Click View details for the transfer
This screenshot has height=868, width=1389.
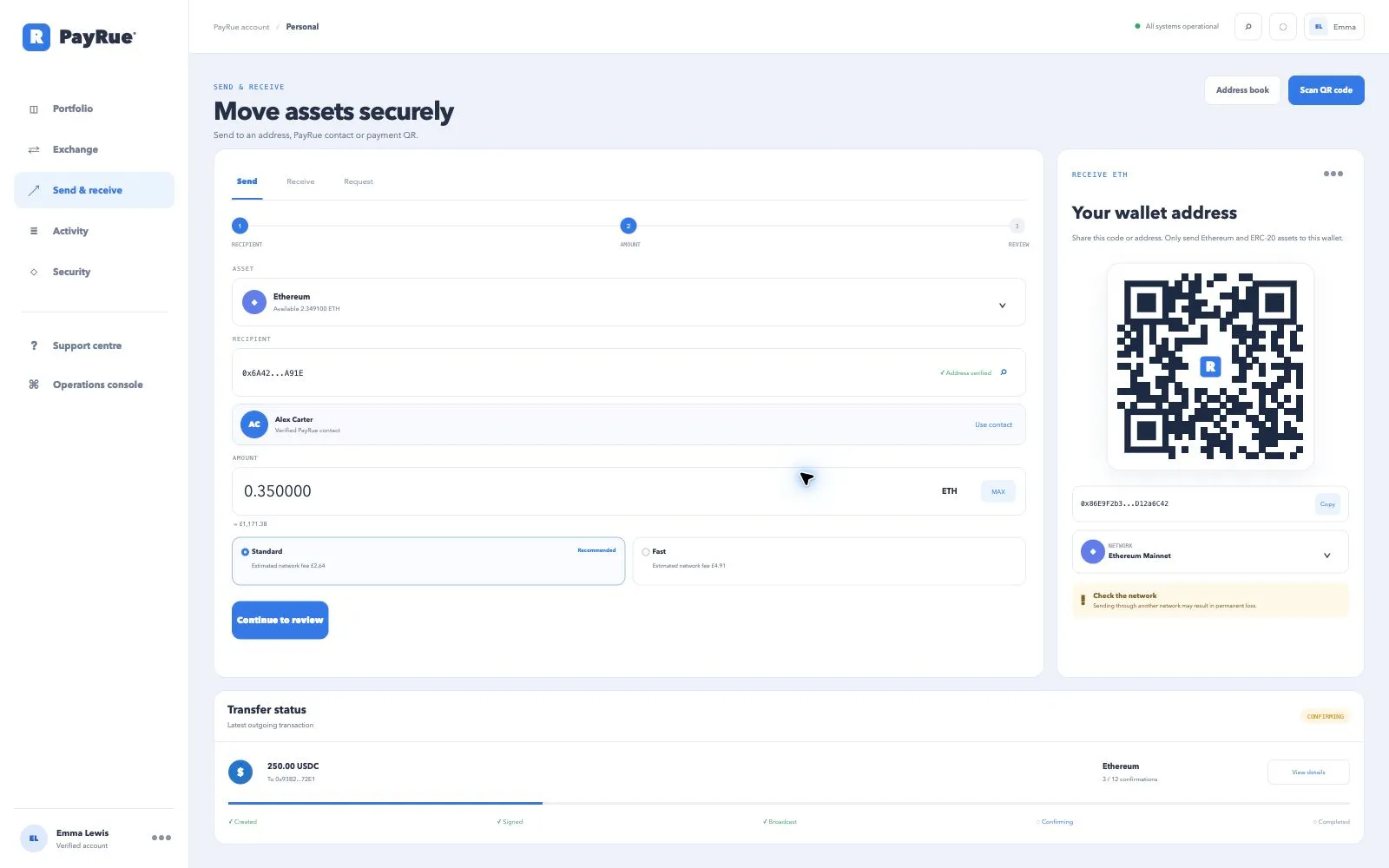click(x=1308, y=772)
